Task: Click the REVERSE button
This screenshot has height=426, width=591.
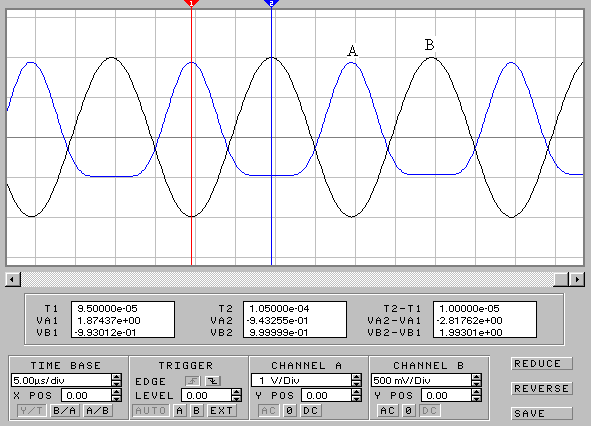Action: click(x=542, y=389)
